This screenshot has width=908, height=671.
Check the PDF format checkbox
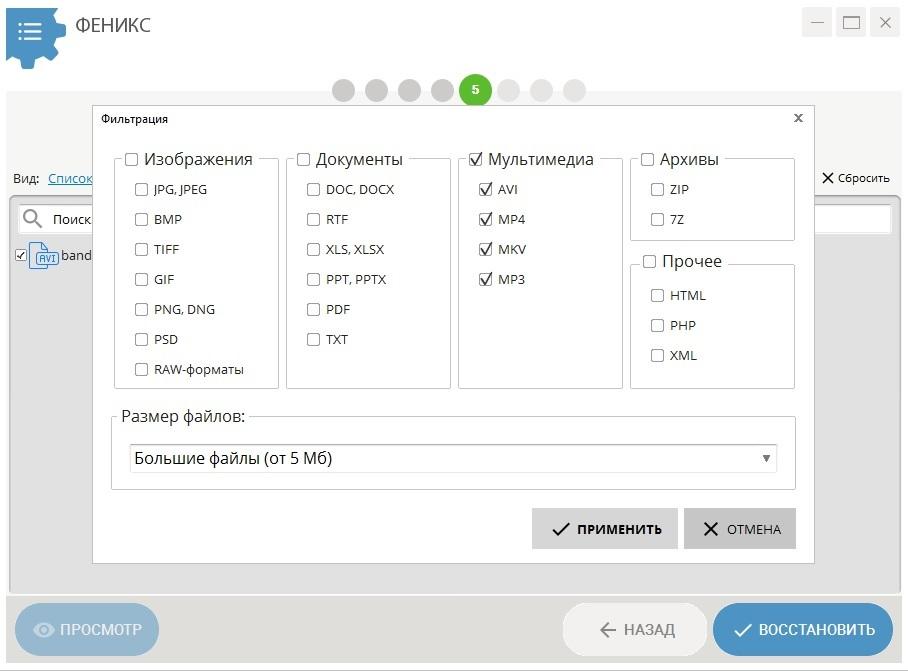pos(314,309)
